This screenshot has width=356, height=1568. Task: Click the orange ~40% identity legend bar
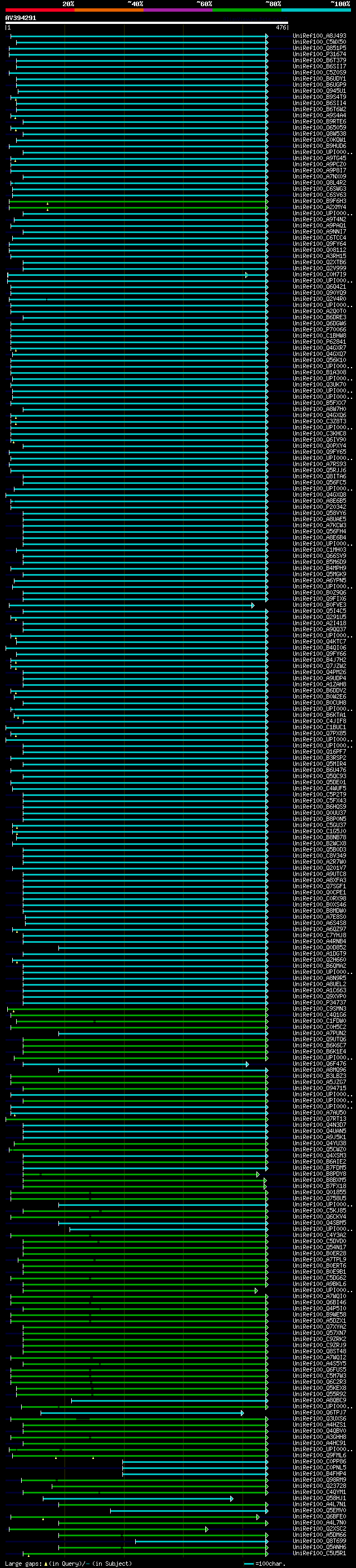point(109,10)
